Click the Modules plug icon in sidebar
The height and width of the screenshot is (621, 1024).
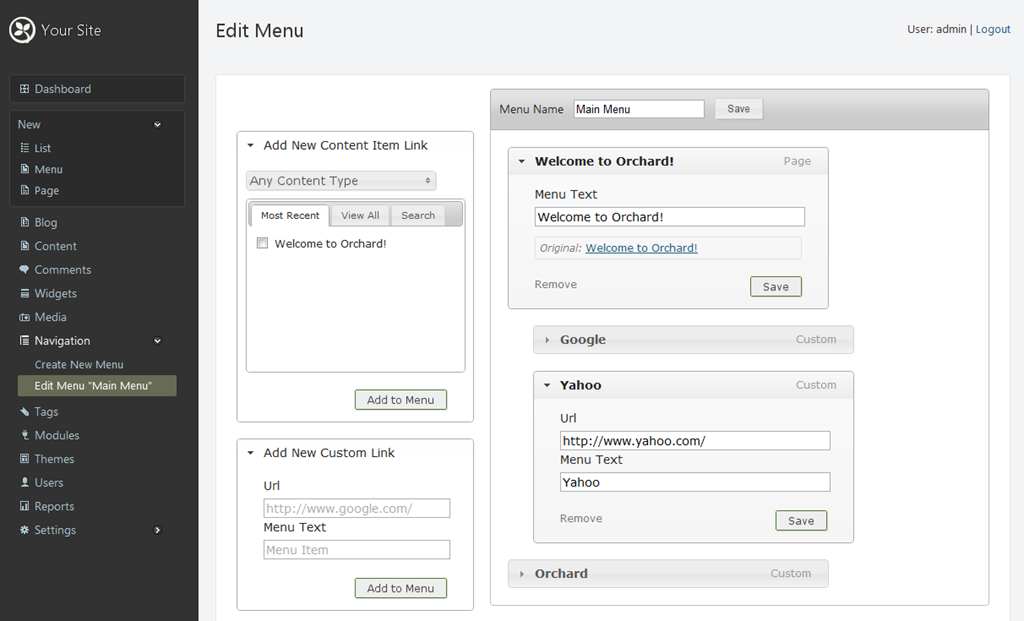pyautogui.click(x=25, y=435)
